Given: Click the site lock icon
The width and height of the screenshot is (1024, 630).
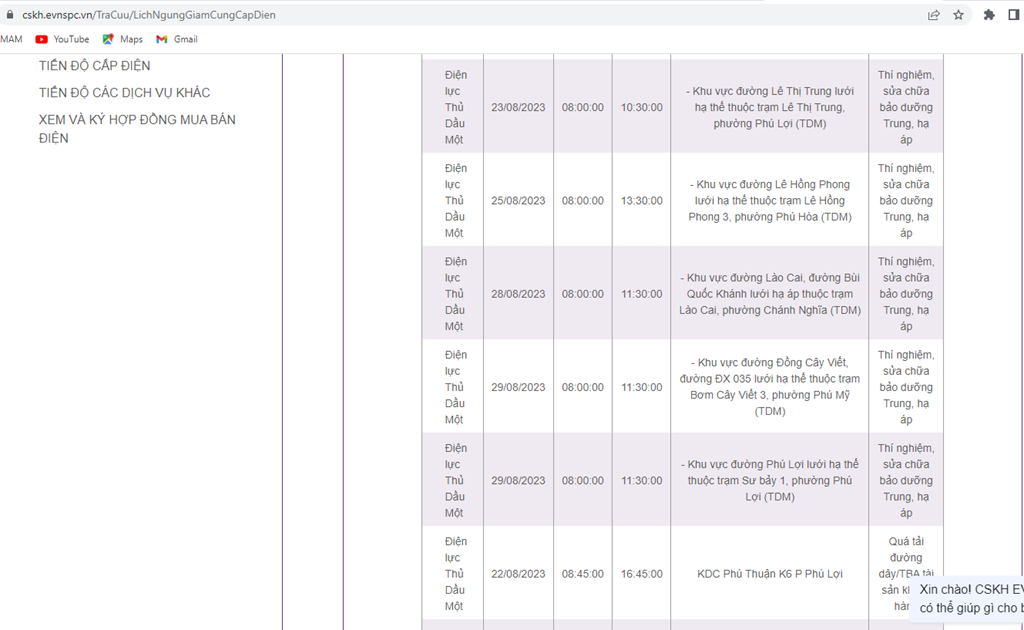Looking at the screenshot, I should click(9, 14).
